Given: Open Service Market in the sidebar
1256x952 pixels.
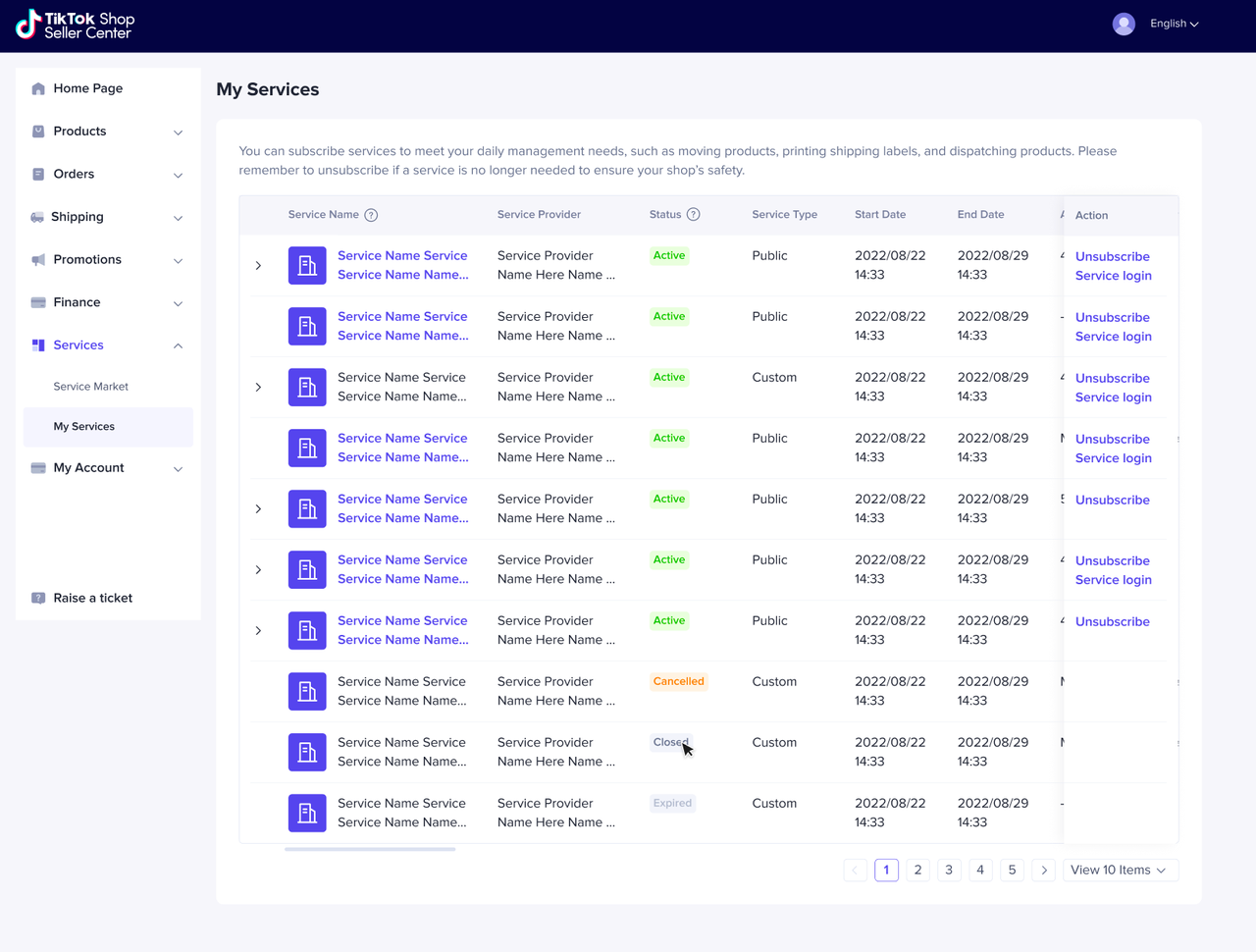Looking at the screenshot, I should (91, 387).
